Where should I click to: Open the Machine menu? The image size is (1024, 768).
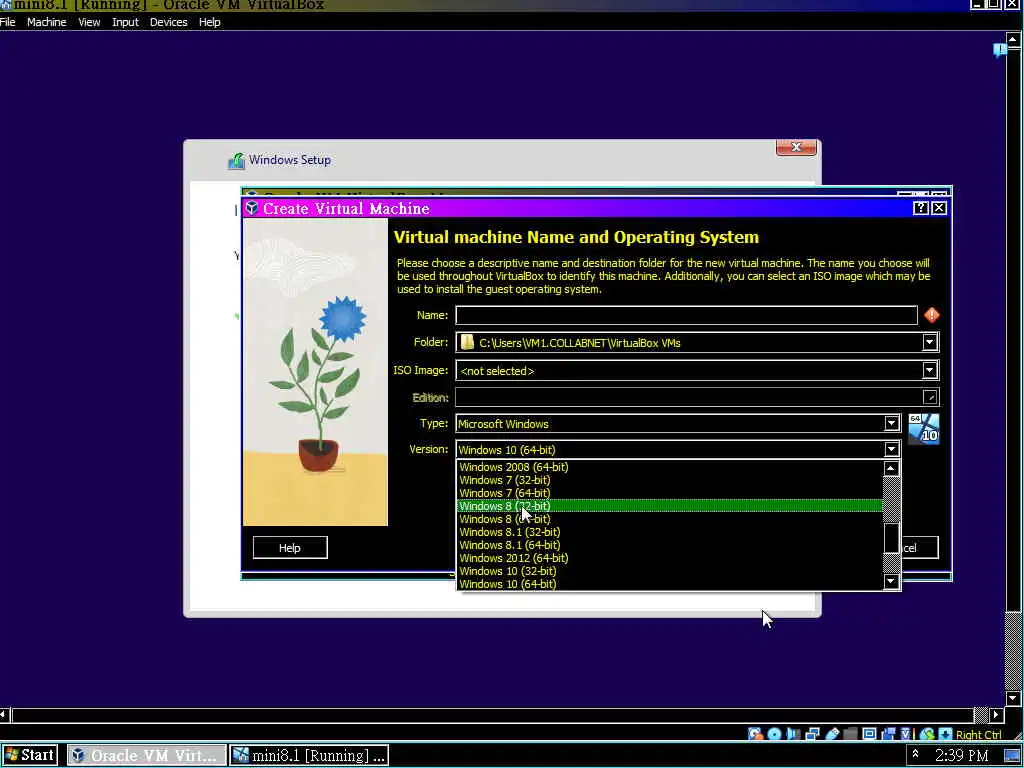point(46,22)
